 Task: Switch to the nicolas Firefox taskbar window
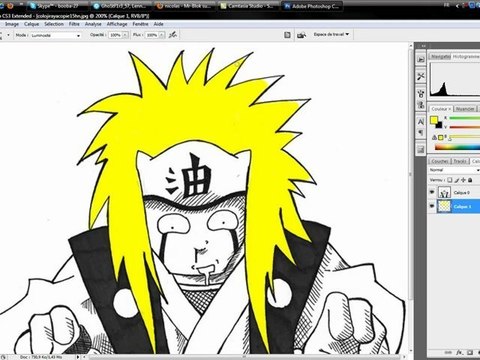click(185, 6)
